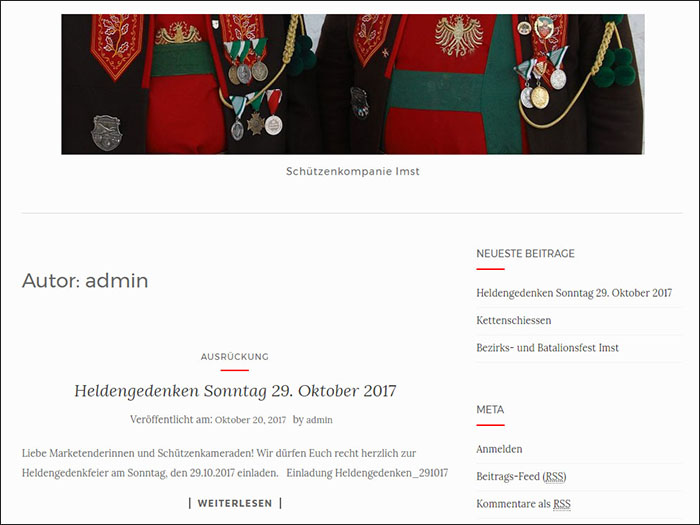Click Anmelden to log in
Image resolution: width=700 pixels, height=525 pixels.
(499, 449)
